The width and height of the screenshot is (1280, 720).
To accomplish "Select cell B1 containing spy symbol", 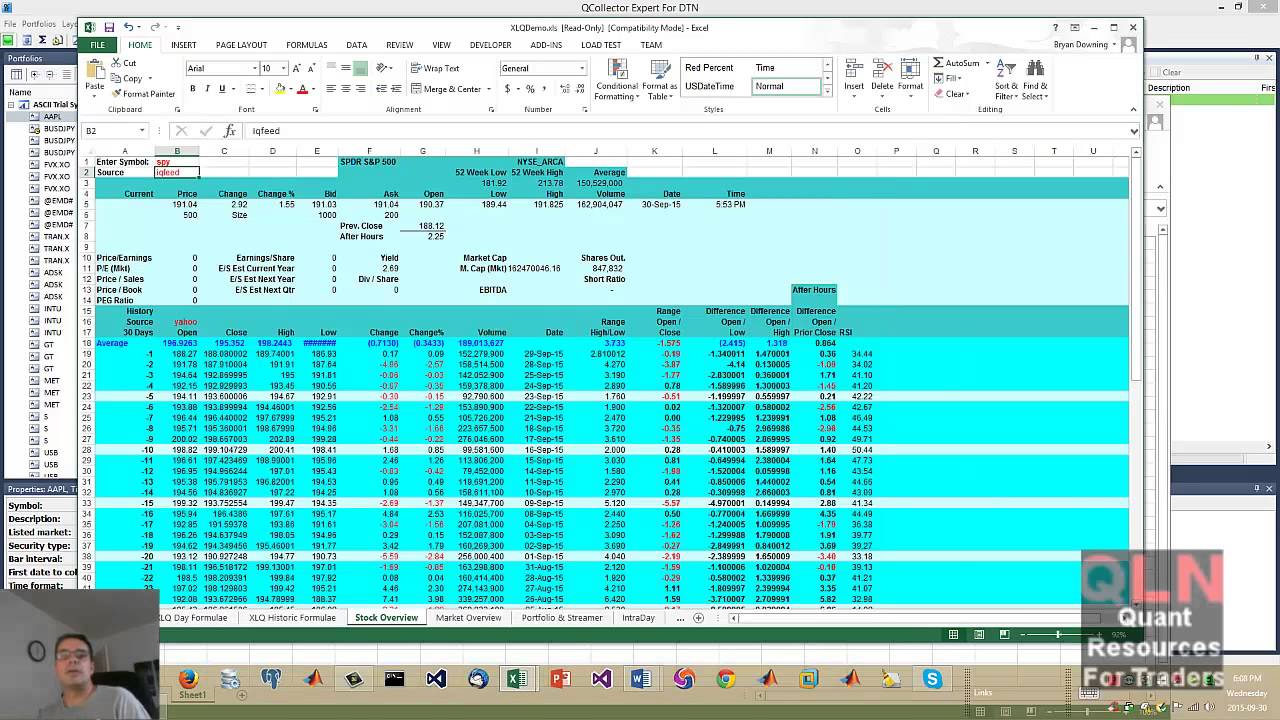I will (177, 162).
